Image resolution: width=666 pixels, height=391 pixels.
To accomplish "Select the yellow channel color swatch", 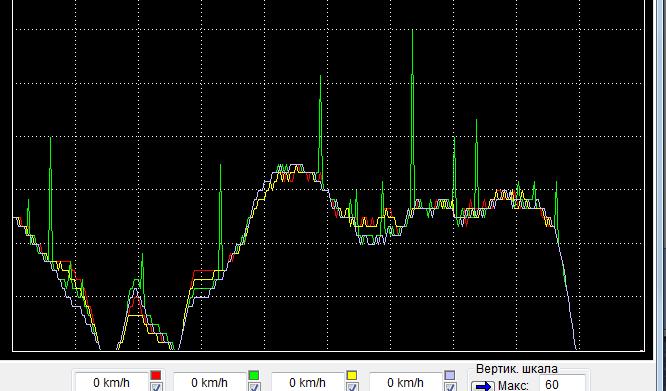I will pos(352,375).
